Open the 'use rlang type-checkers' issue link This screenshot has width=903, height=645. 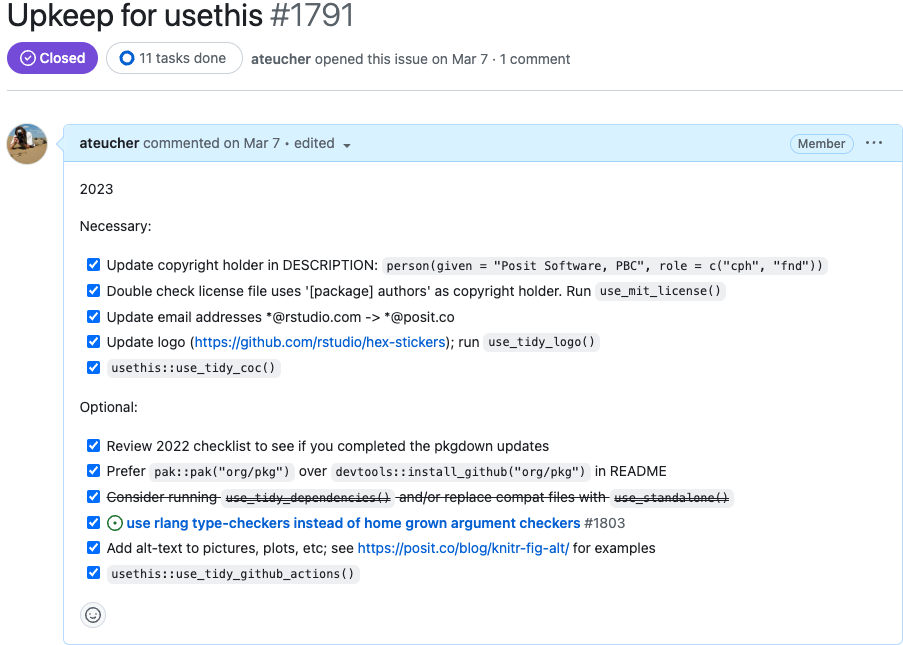tap(352, 522)
